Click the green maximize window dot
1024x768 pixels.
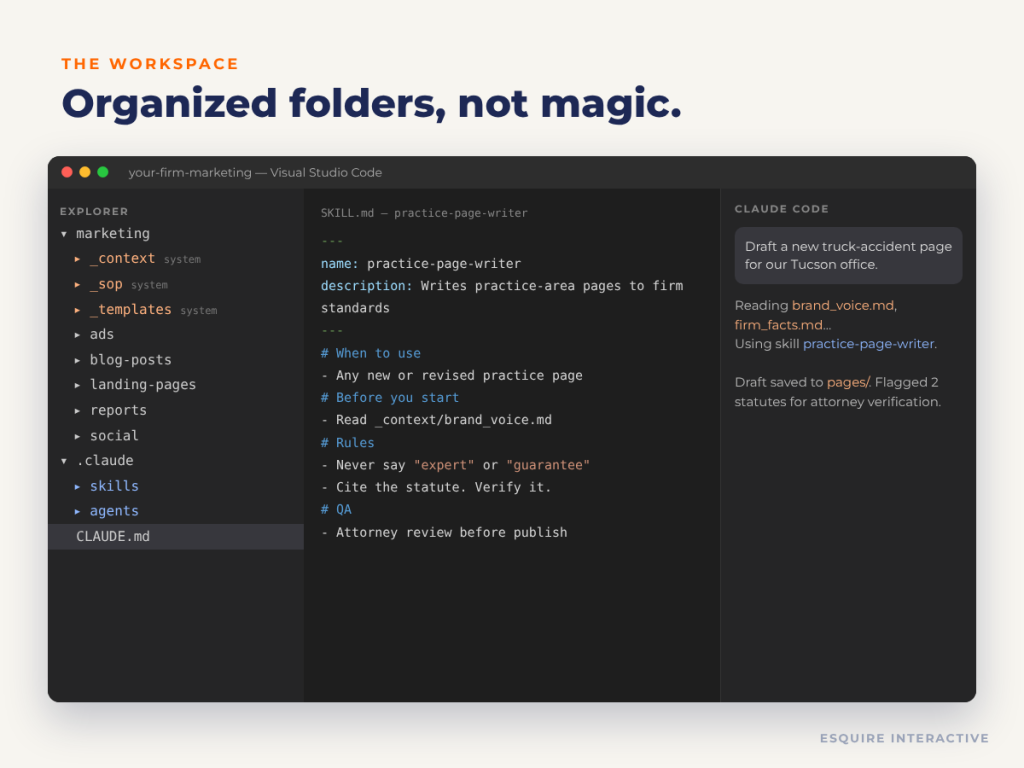(103, 172)
